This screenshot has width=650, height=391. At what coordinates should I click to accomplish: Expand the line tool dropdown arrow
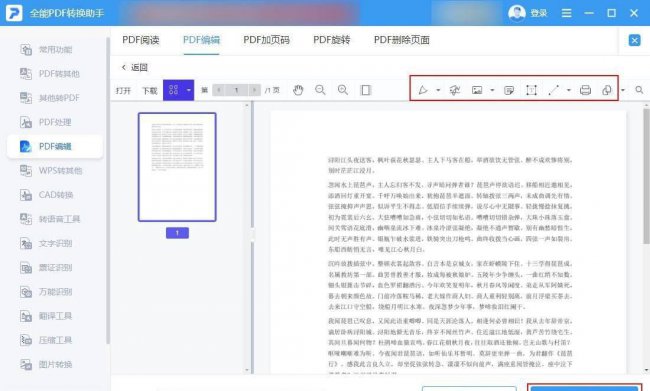pyautogui.click(x=569, y=90)
